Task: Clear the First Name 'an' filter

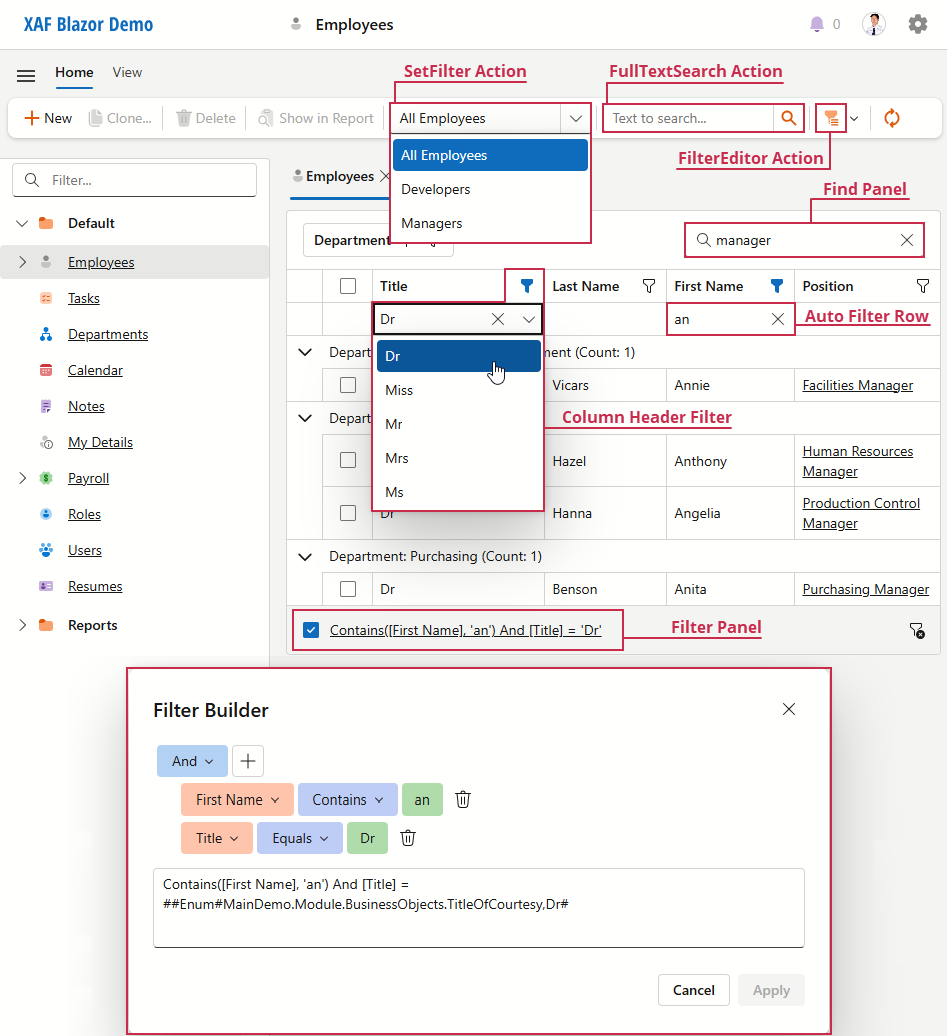Action: [x=778, y=319]
